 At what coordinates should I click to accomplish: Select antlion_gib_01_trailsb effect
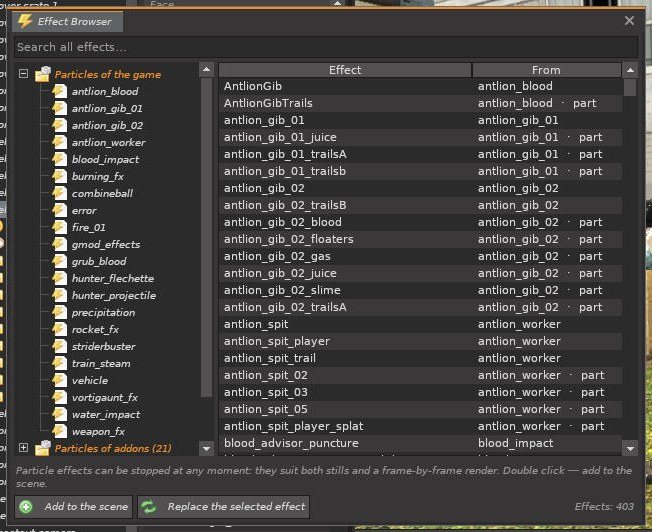[420, 171]
